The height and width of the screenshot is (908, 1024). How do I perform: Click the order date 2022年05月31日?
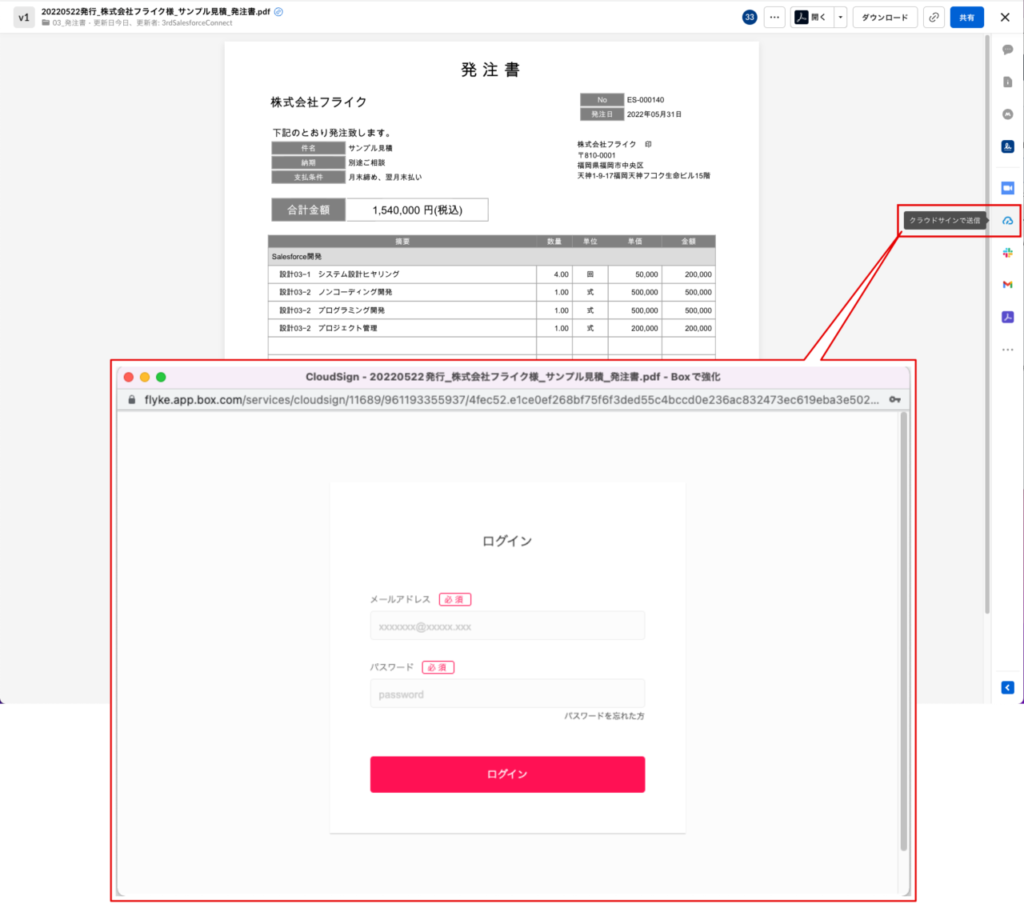(x=654, y=114)
